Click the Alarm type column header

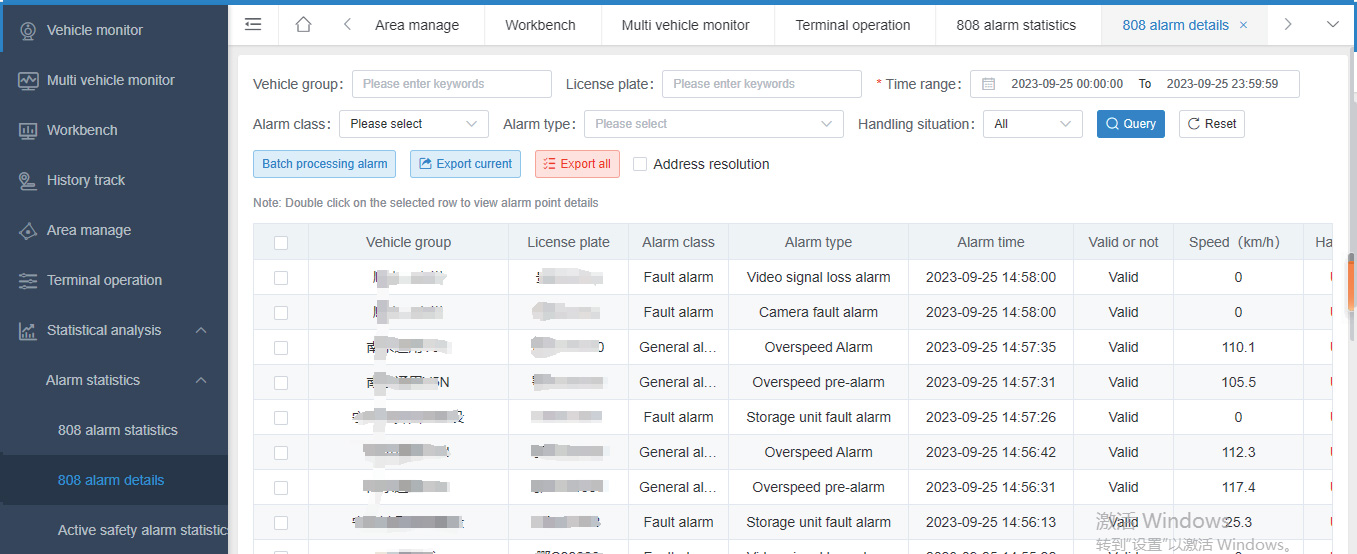coord(819,242)
